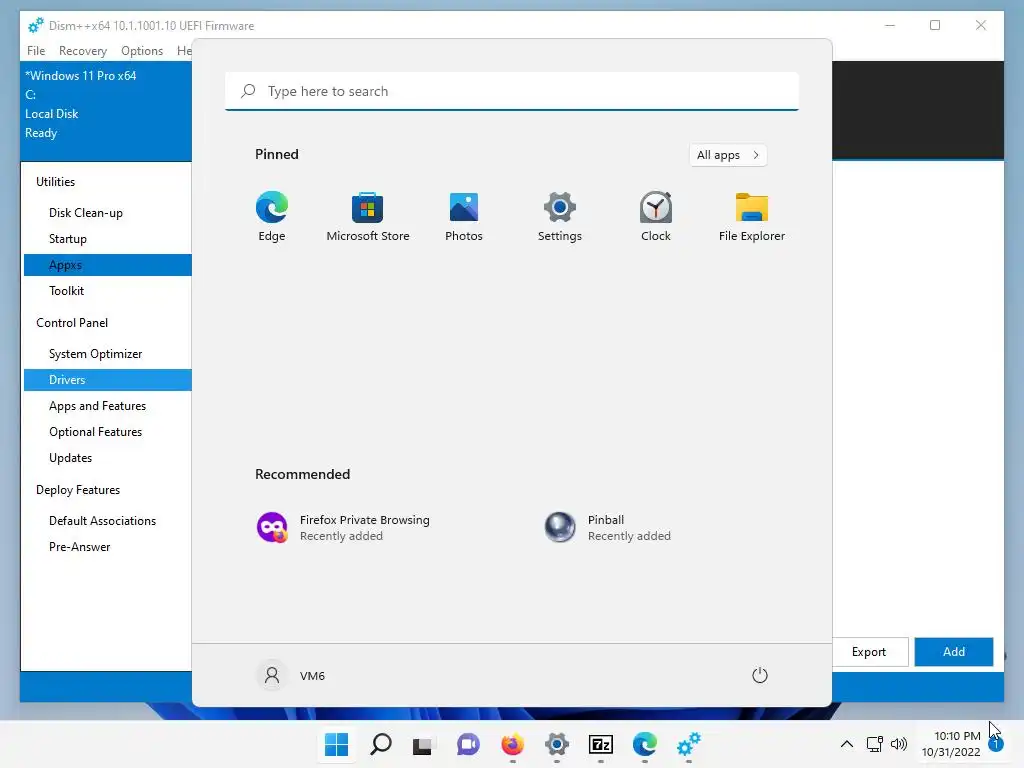Click the power button in Start menu
1024x768 pixels.
point(760,675)
